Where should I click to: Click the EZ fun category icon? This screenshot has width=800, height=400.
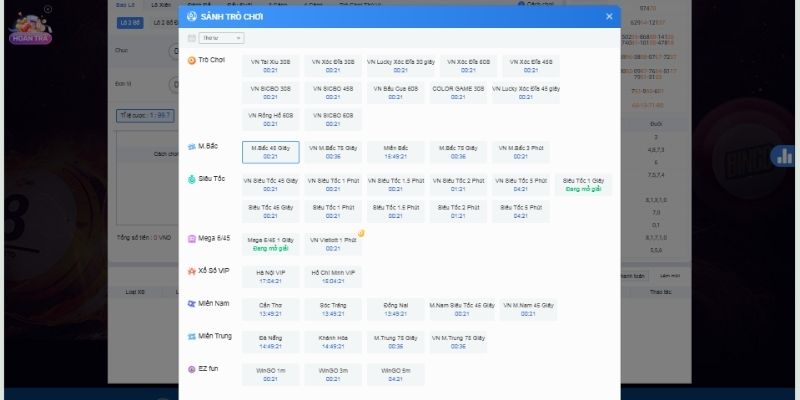click(192, 369)
